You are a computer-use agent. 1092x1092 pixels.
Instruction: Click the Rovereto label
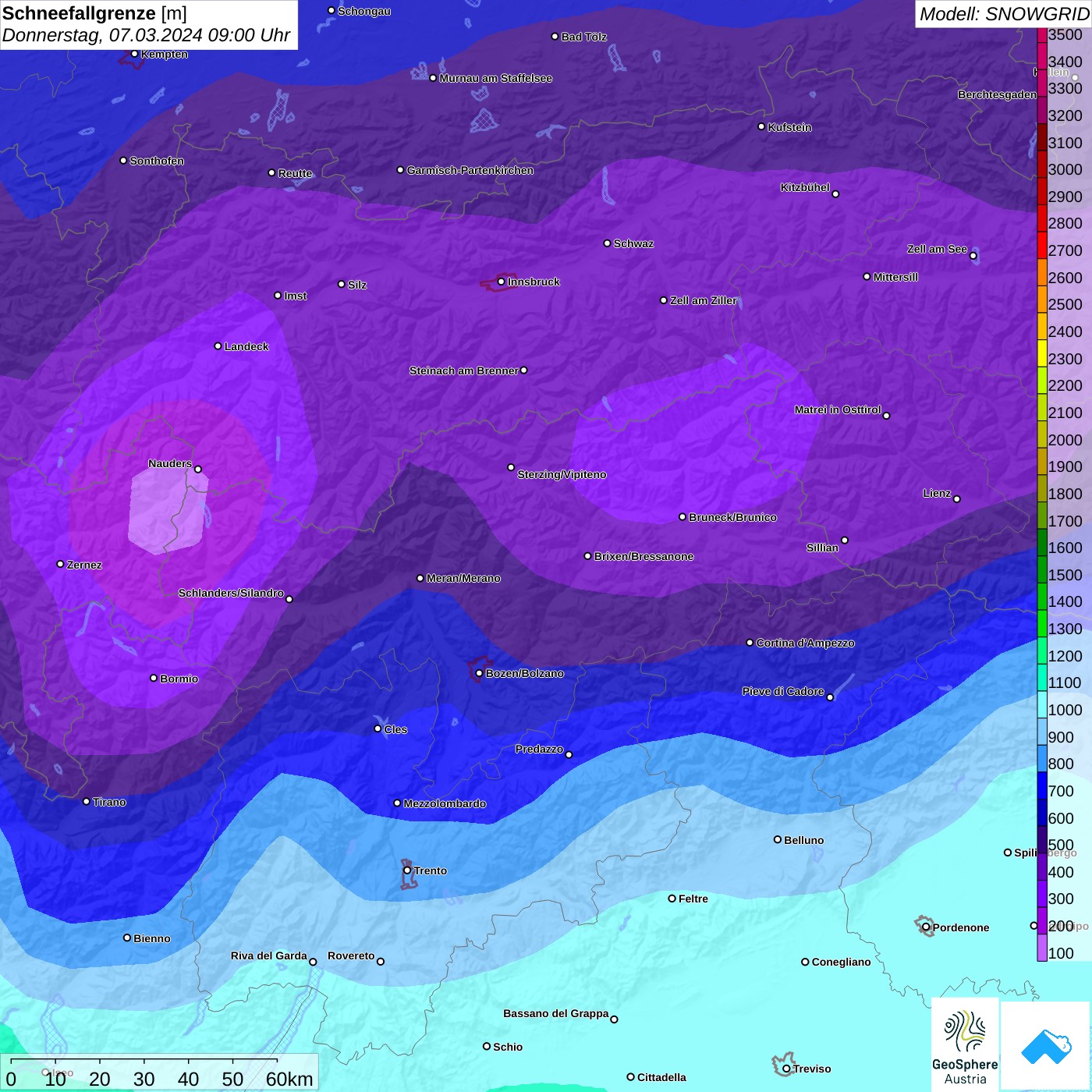(351, 955)
